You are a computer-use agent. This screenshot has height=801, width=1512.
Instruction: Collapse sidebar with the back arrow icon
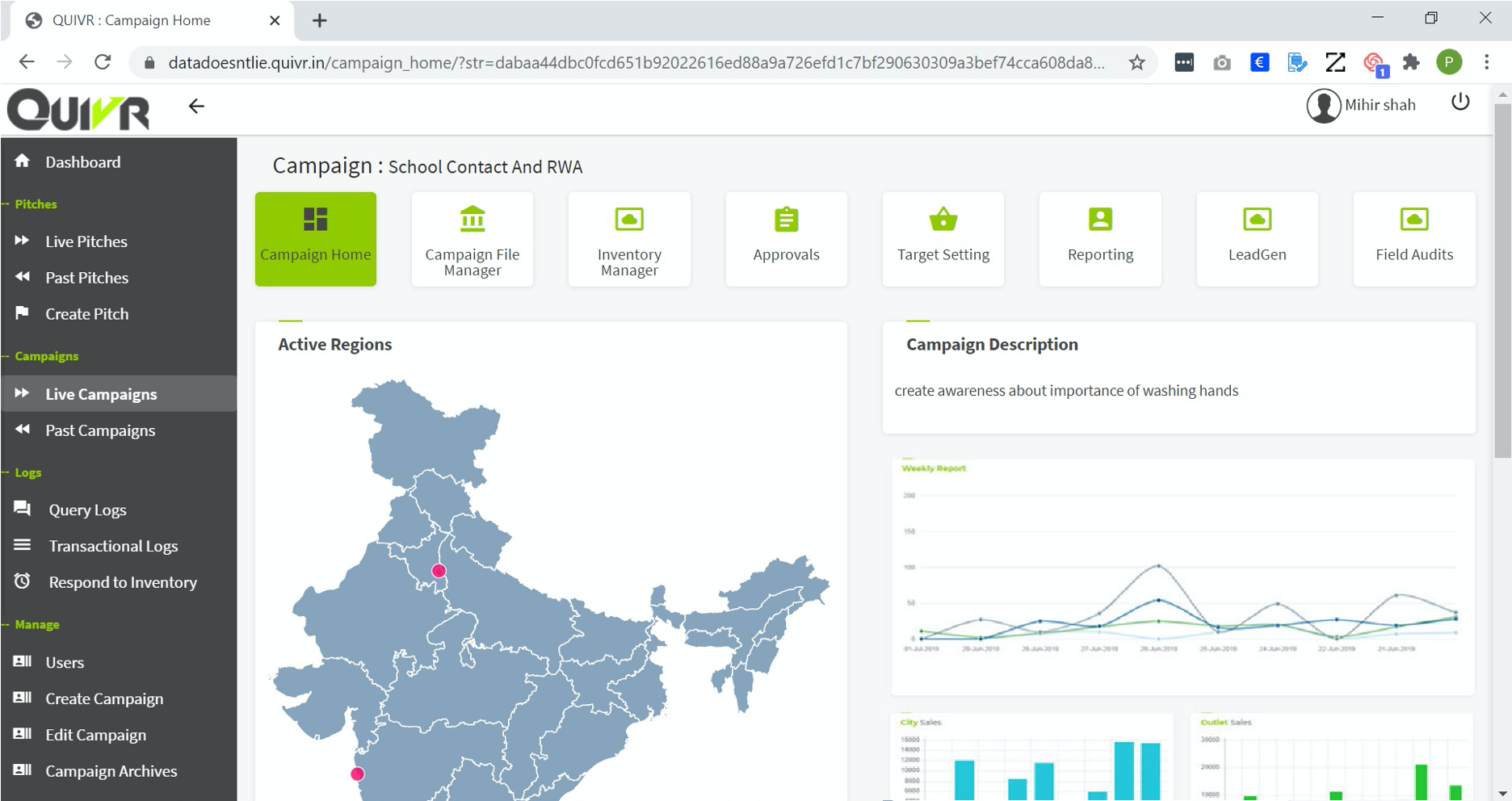click(196, 106)
